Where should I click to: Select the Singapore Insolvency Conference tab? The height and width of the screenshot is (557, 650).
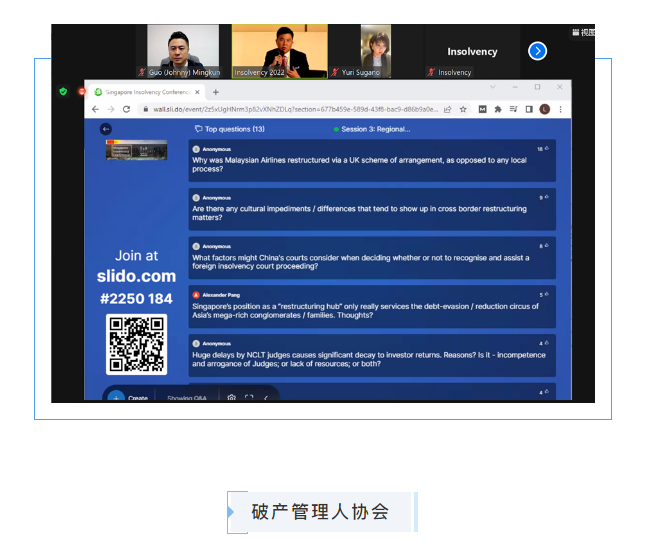[x=147, y=91]
